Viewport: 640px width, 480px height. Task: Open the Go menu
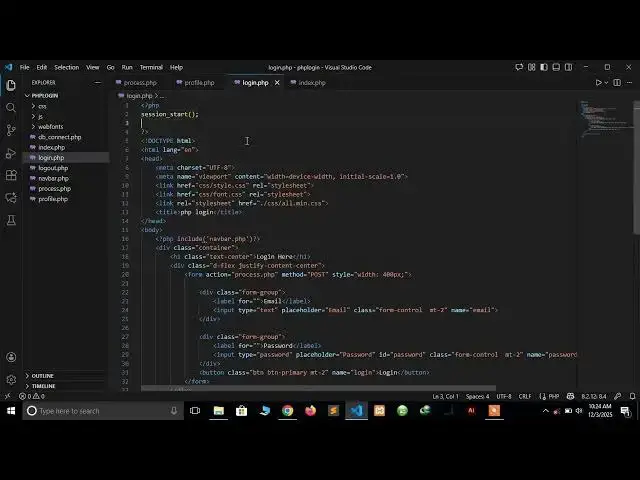[111, 67]
